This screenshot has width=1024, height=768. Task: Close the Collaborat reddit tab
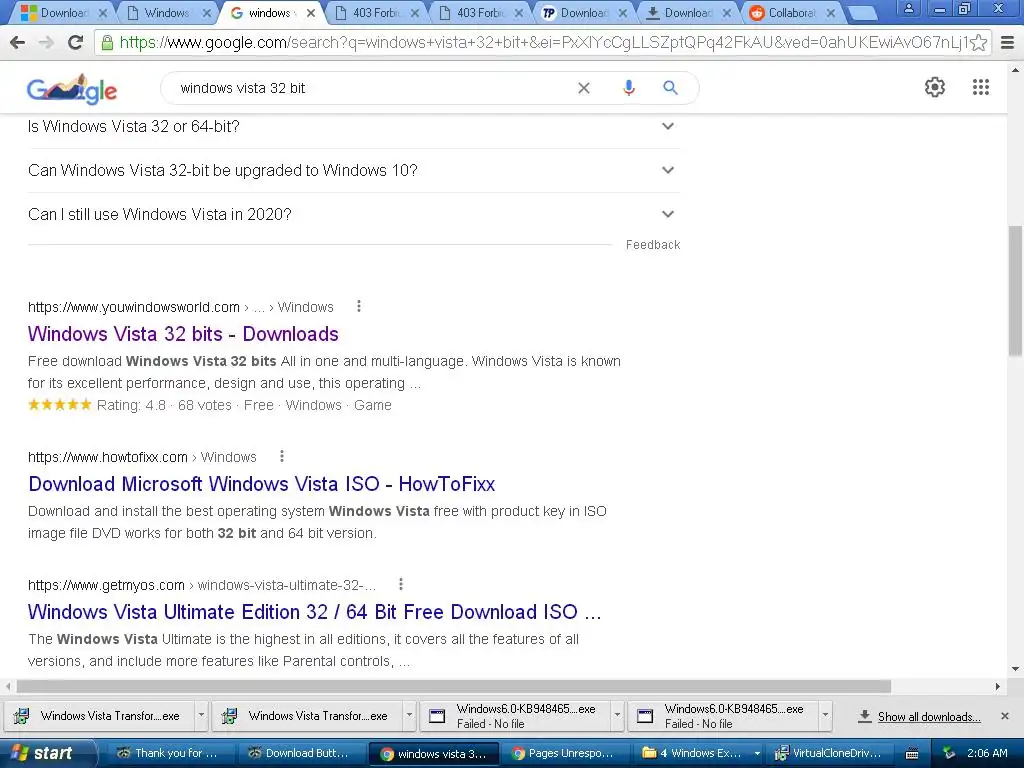tap(830, 12)
